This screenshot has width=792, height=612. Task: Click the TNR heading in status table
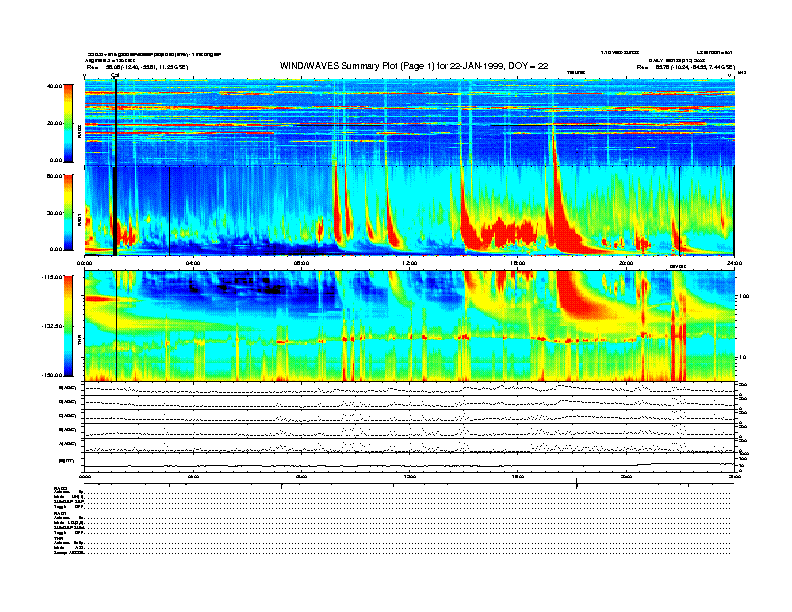click(57, 538)
